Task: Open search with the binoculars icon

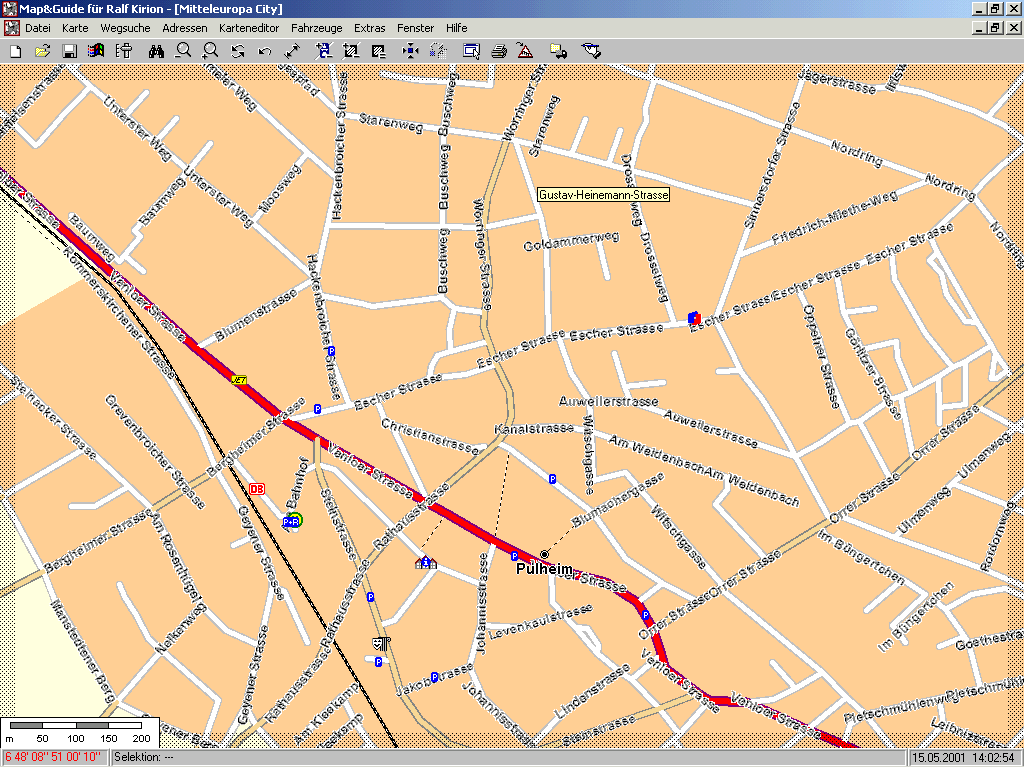Action: [x=156, y=51]
